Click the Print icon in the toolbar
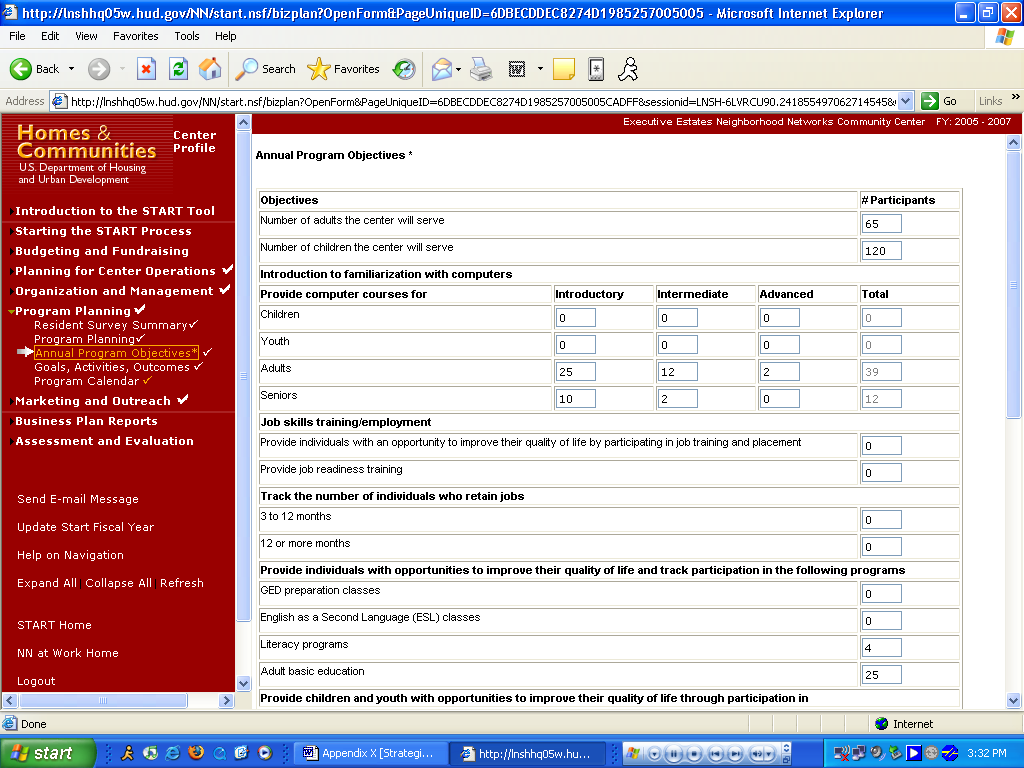Screen dimensions: 1024x768 [x=481, y=69]
